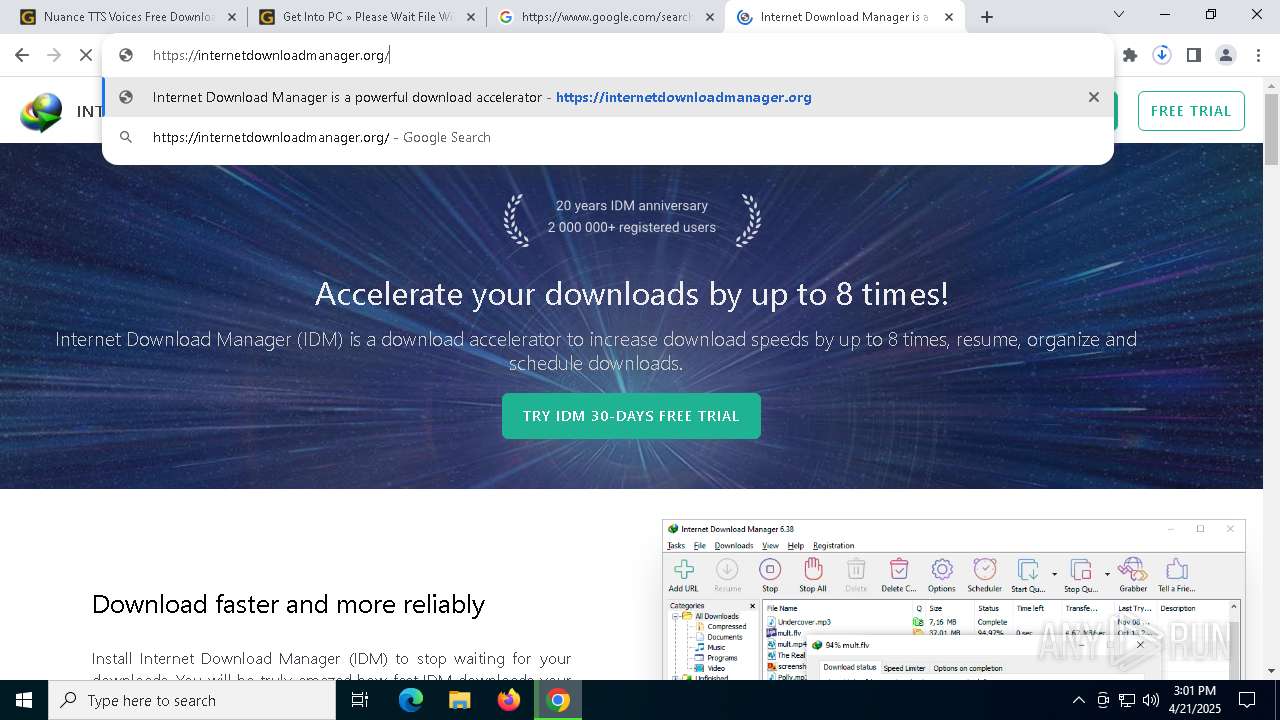This screenshot has height=720, width=1280.
Task: Open Windows Task View icon
Action: [360, 700]
